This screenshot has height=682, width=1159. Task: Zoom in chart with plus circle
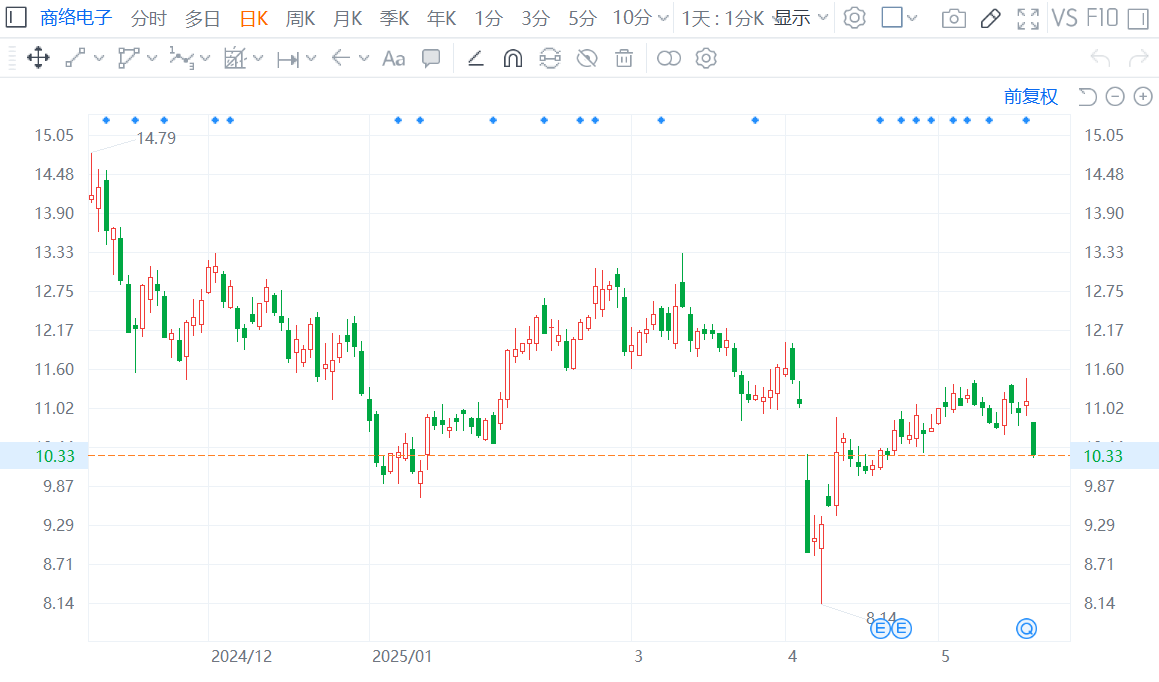click(1143, 97)
